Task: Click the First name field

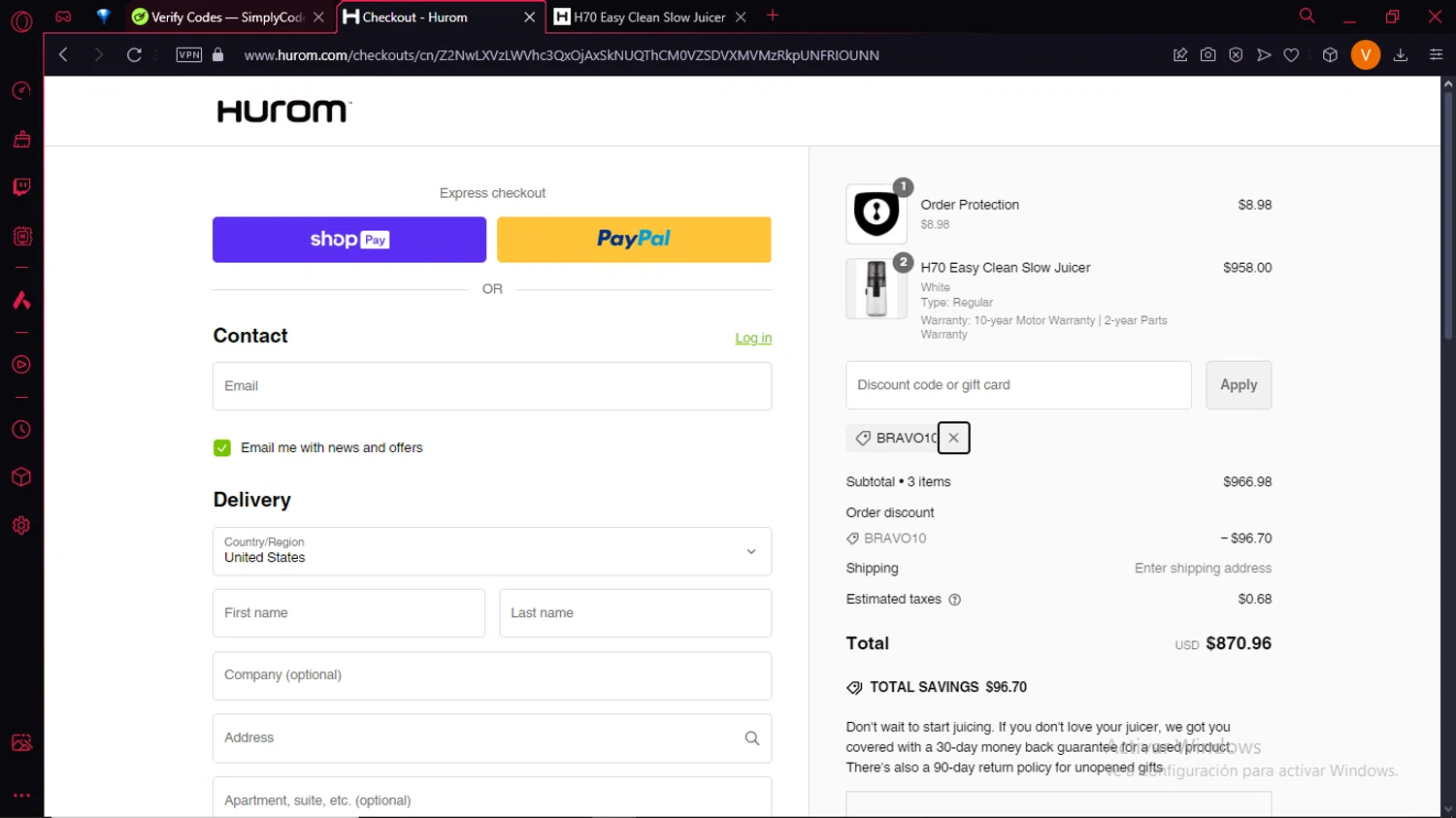Action: tap(348, 613)
